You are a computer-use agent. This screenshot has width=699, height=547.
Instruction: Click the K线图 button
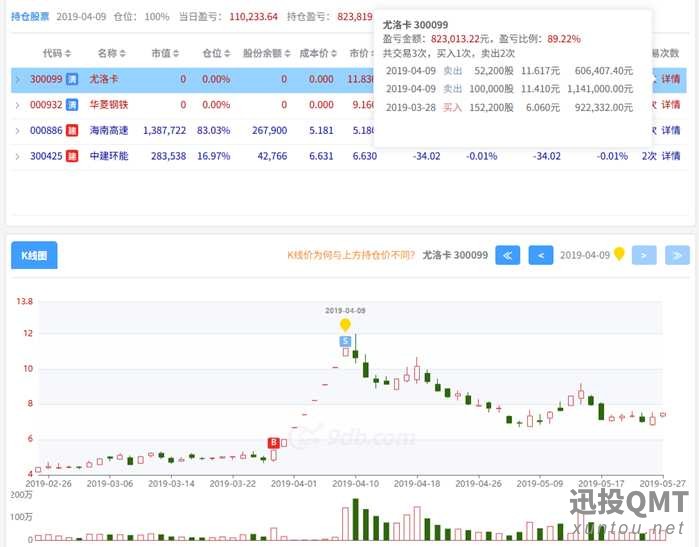[x=34, y=255]
